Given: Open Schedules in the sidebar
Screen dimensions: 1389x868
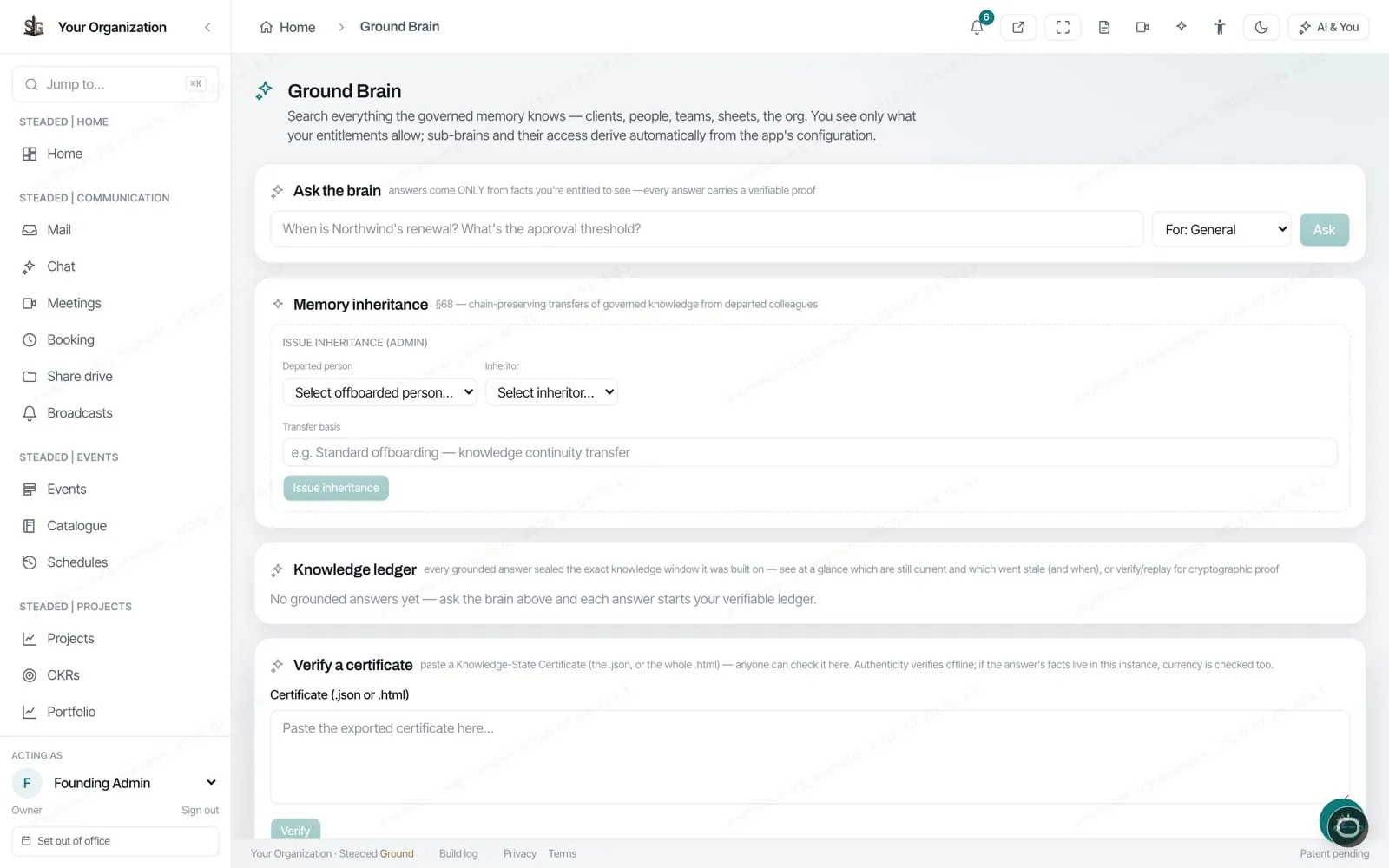Looking at the screenshot, I should click(x=115, y=562).
